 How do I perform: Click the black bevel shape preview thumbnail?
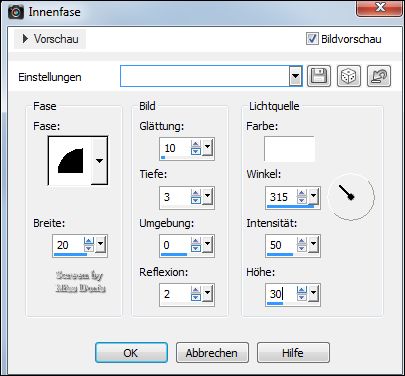pyautogui.click(x=70, y=161)
